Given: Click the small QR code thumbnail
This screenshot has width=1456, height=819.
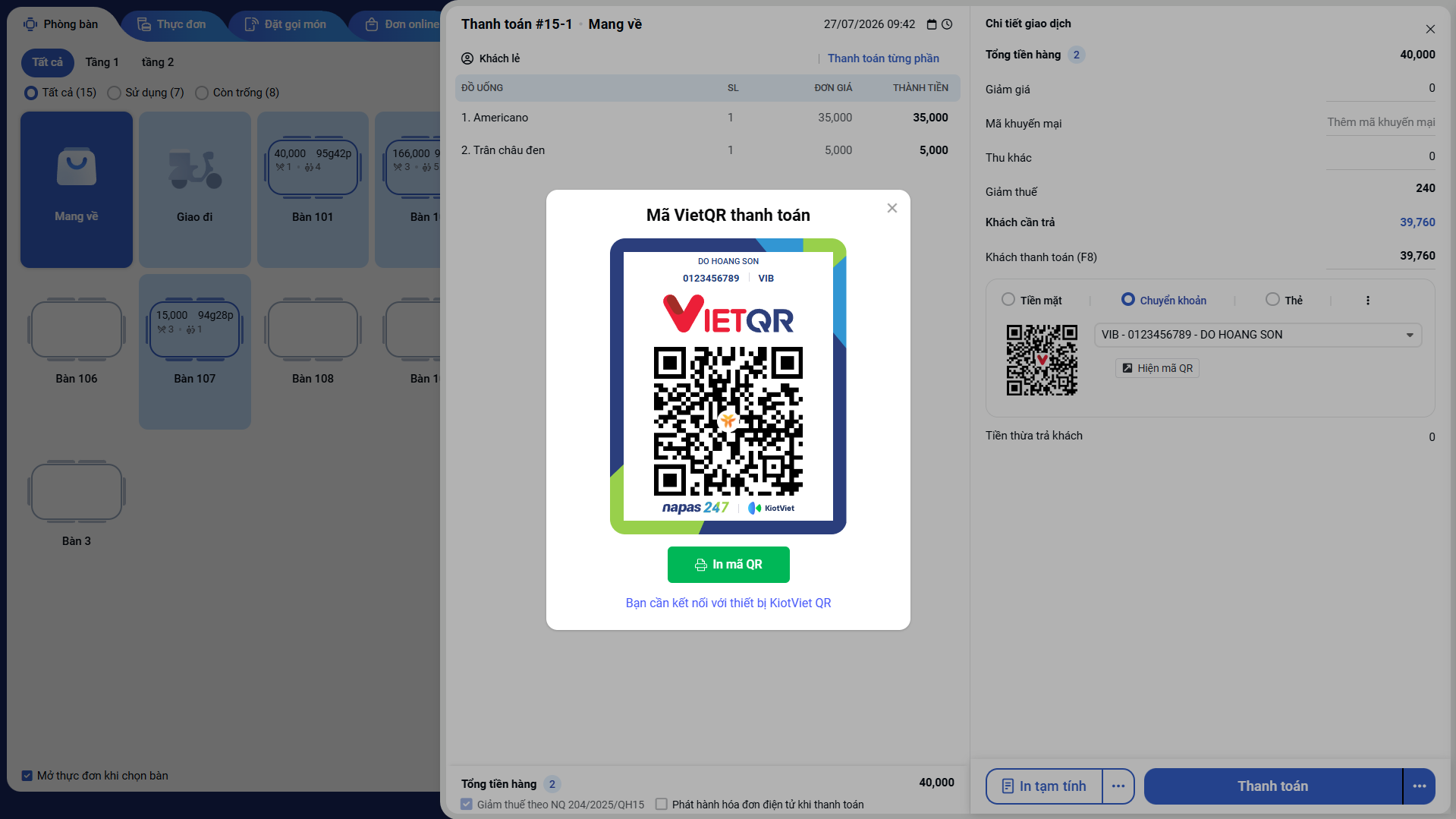Looking at the screenshot, I should click(x=1042, y=360).
